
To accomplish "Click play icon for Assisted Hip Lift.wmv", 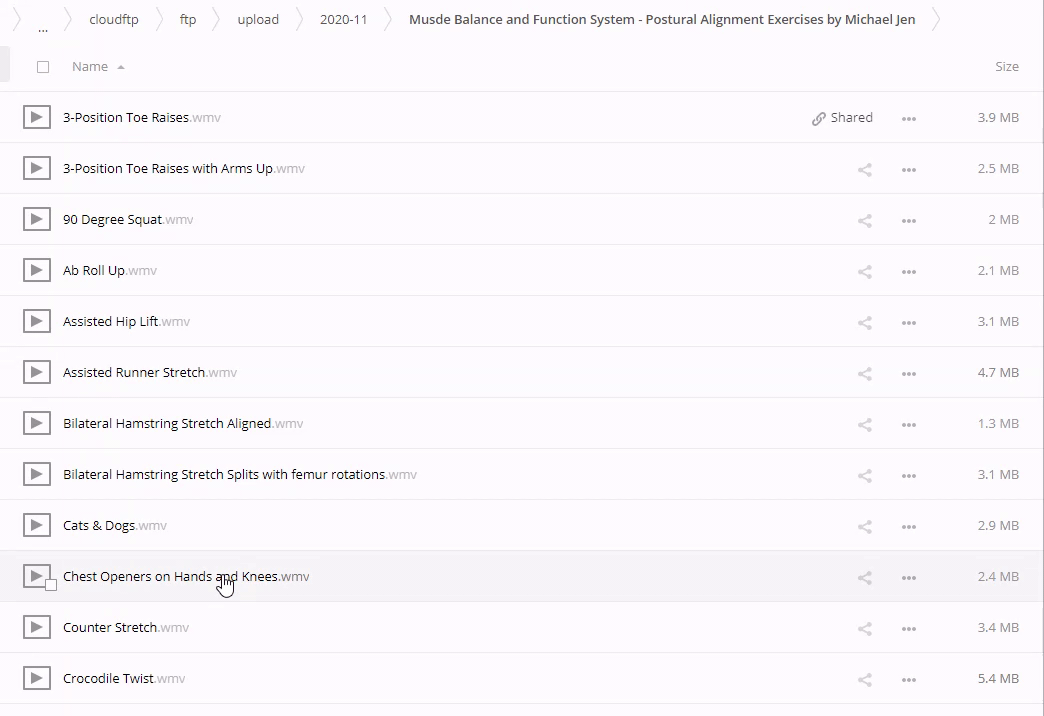I will point(37,322).
